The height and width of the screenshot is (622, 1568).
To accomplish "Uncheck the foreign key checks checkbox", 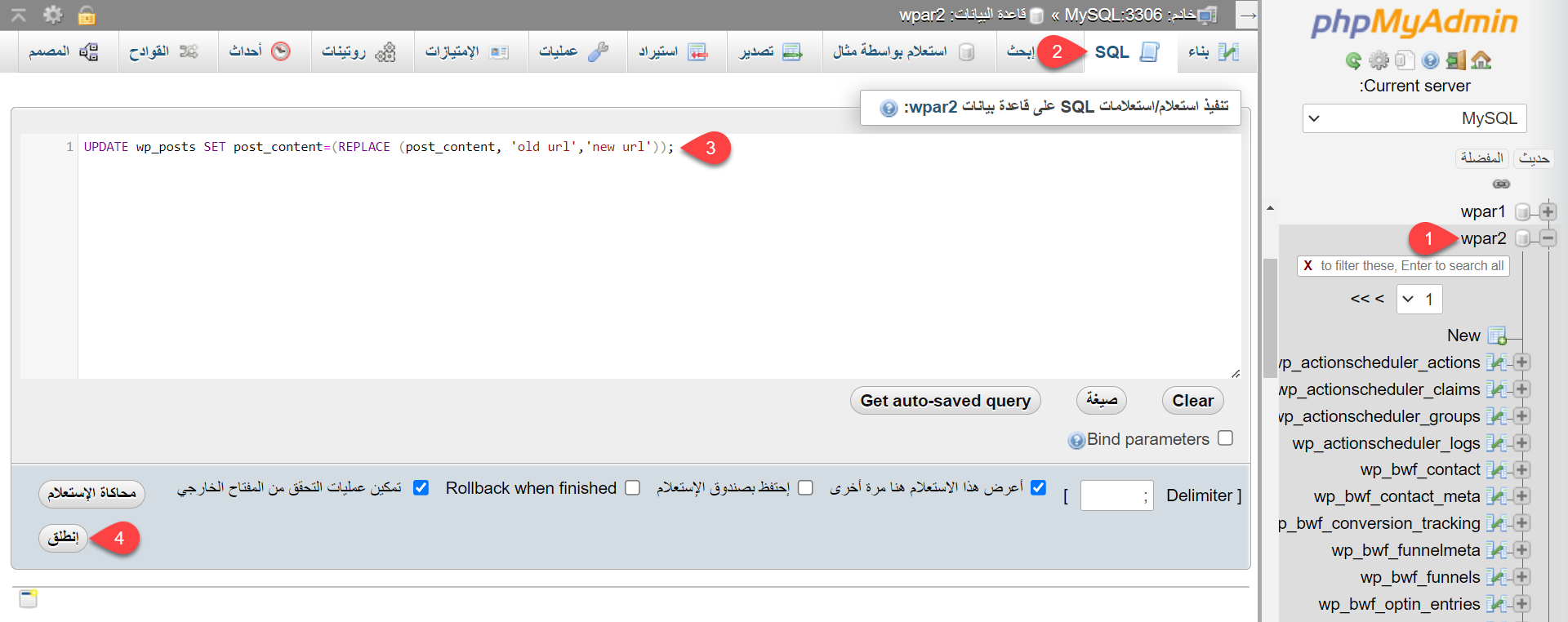I will [421, 487].
